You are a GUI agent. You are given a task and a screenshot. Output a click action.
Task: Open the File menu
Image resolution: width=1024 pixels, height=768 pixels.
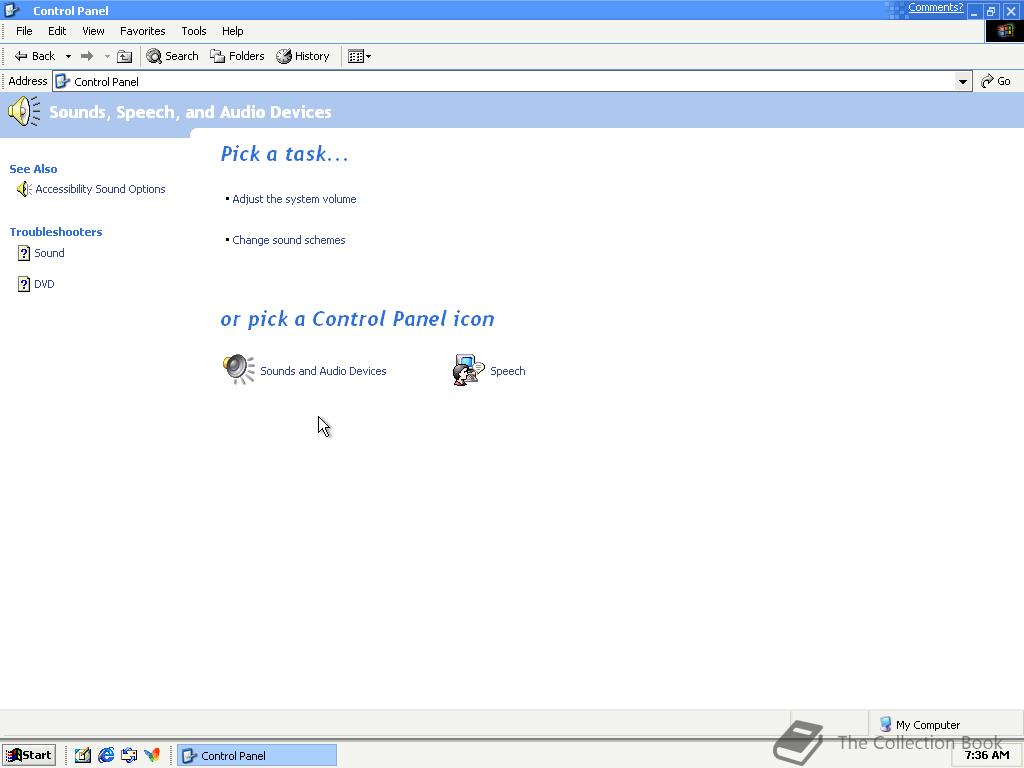coord(24,31)
